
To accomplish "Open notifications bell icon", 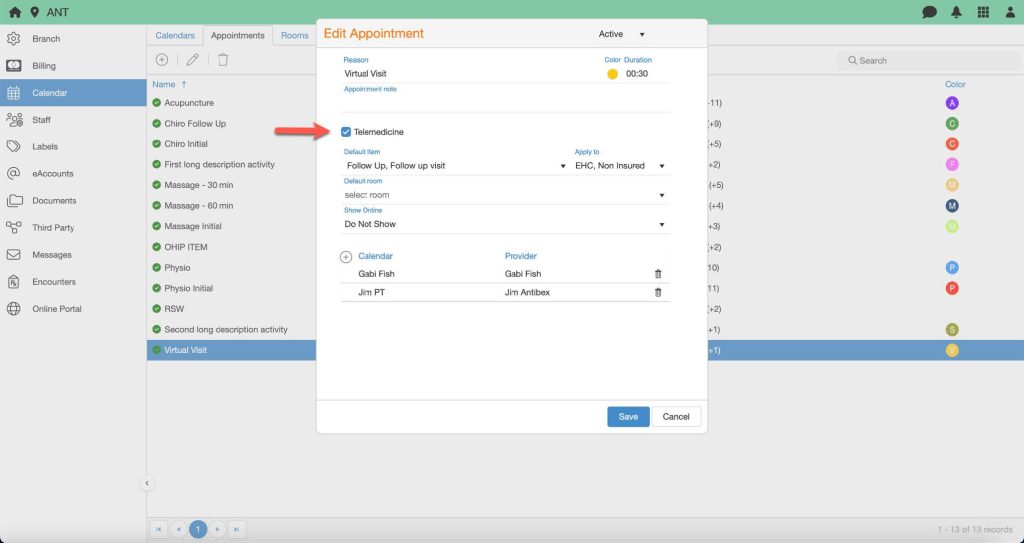I will coord(956,12).
